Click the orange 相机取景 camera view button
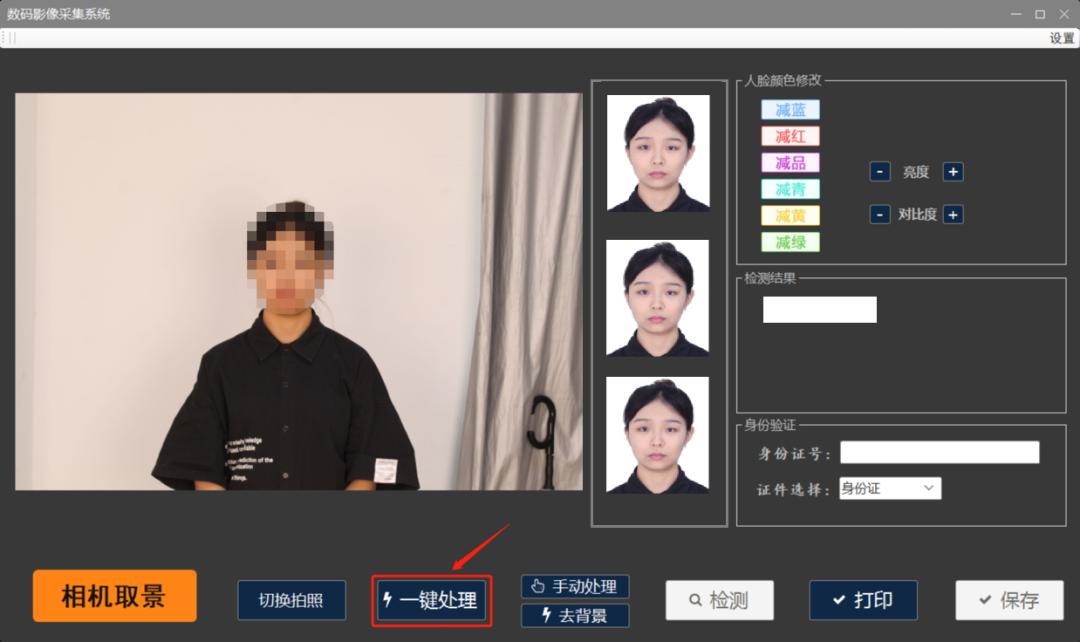This screenshot has width=1080, height=642. pyautogui.click(x=114, y=597)
